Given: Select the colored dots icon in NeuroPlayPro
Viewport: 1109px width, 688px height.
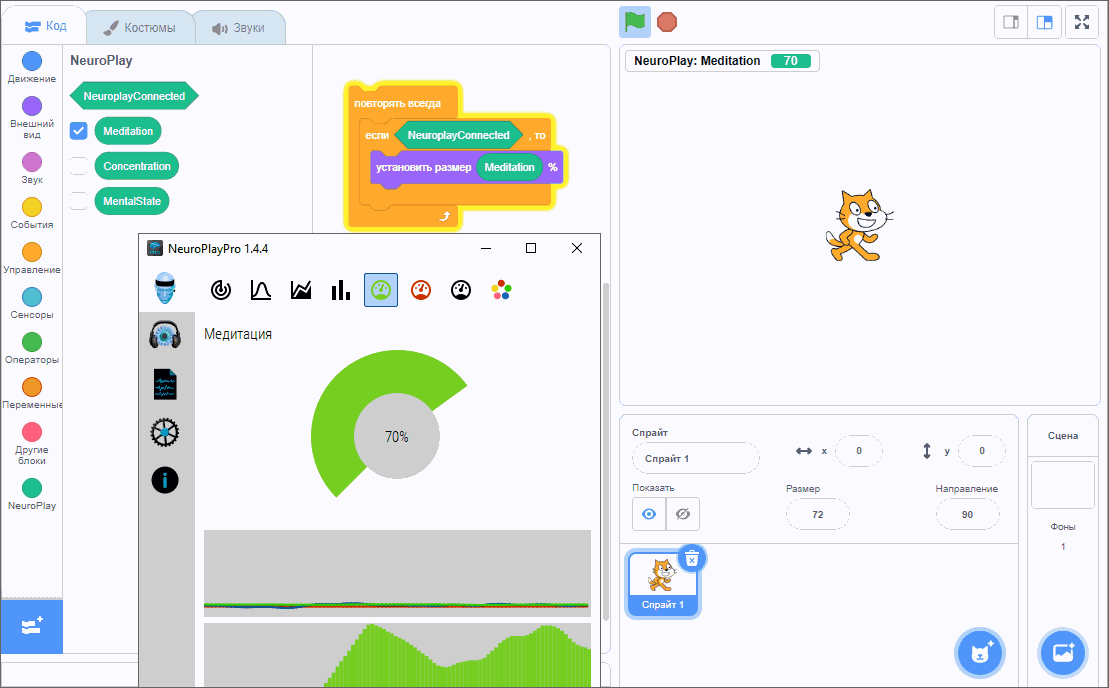Looking at the screenshot, I should click(501, 290).
